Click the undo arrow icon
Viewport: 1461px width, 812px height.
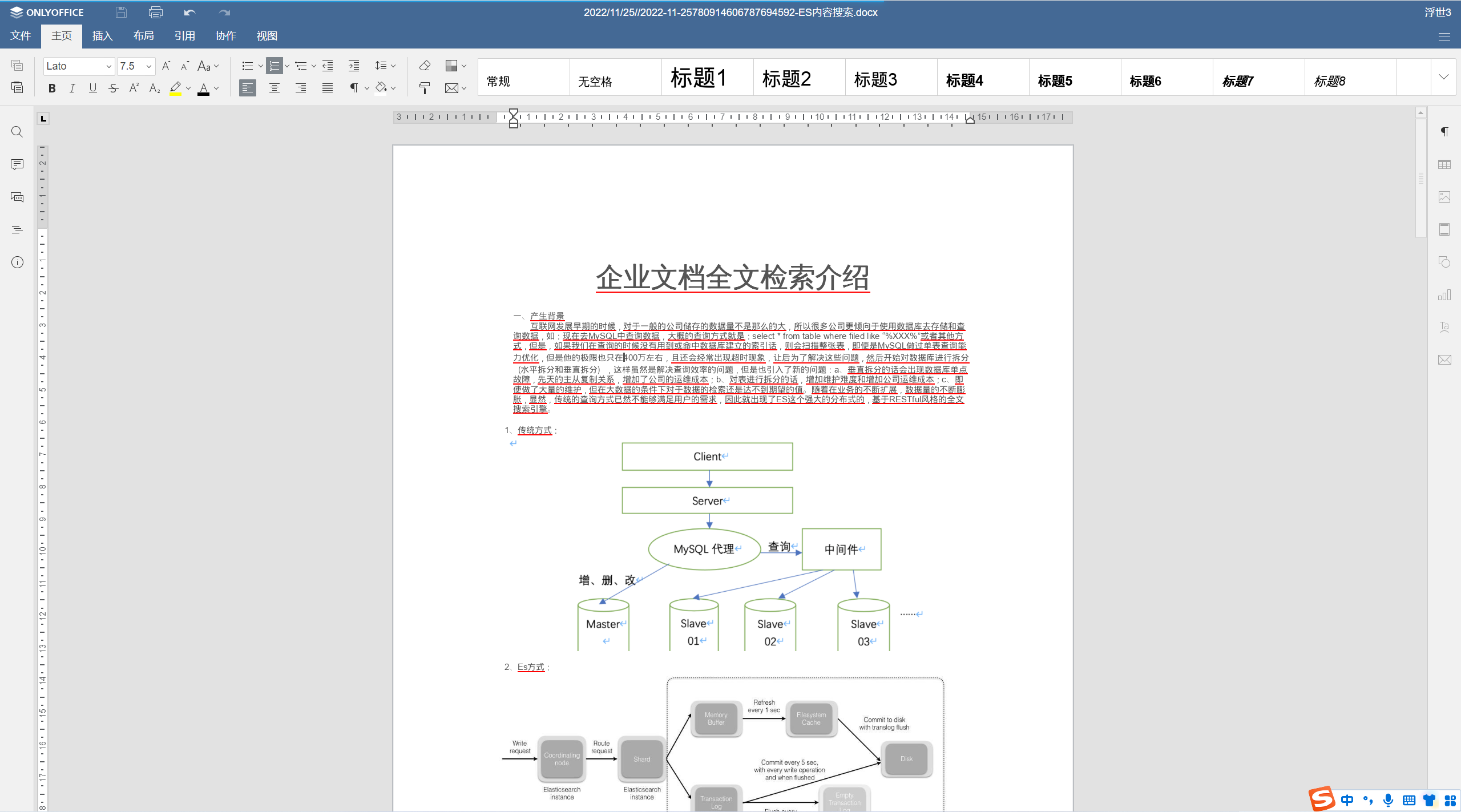pyautogui.click(x=190, y=12)
